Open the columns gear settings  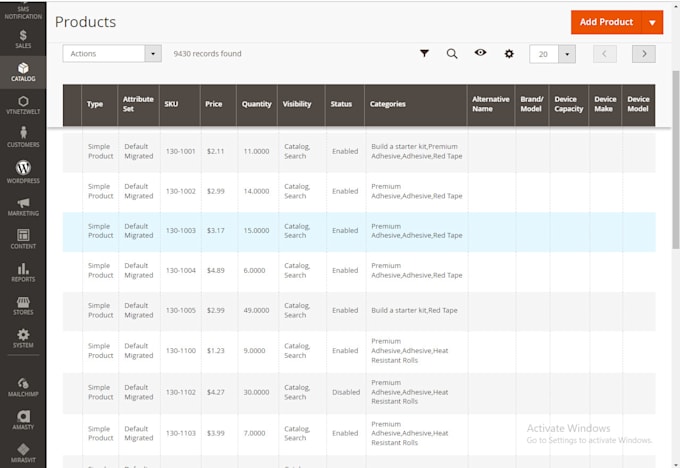509,54
